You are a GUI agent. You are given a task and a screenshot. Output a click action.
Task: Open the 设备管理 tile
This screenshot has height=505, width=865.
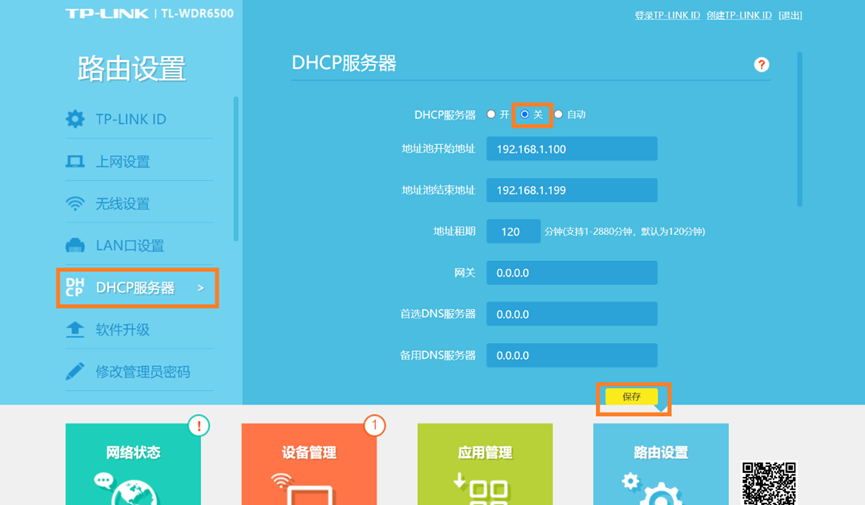309,465
